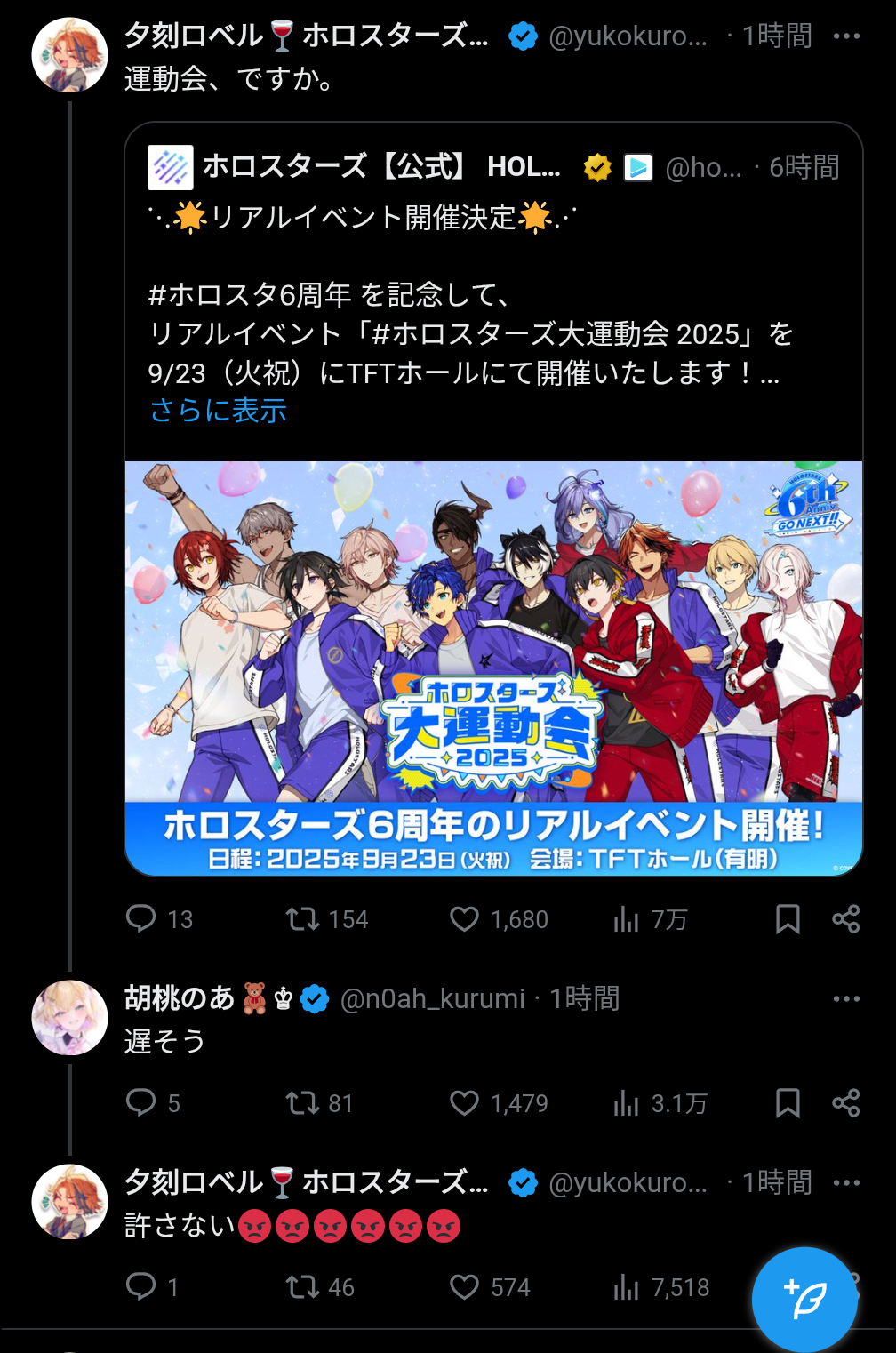Open more options on first yukokuro post

[x=846, y=36]
